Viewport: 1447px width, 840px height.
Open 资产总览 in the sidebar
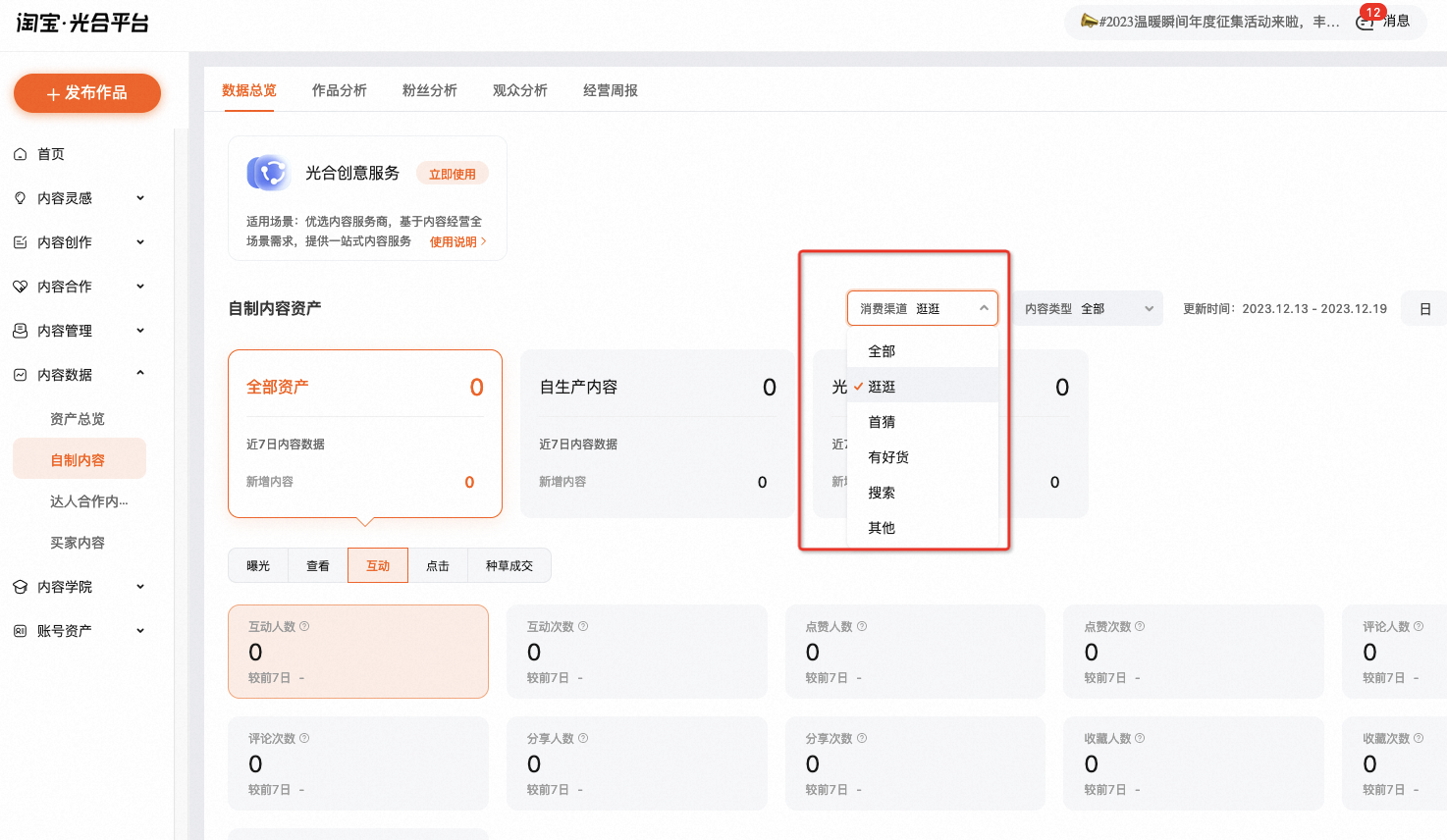coord(78,419)
